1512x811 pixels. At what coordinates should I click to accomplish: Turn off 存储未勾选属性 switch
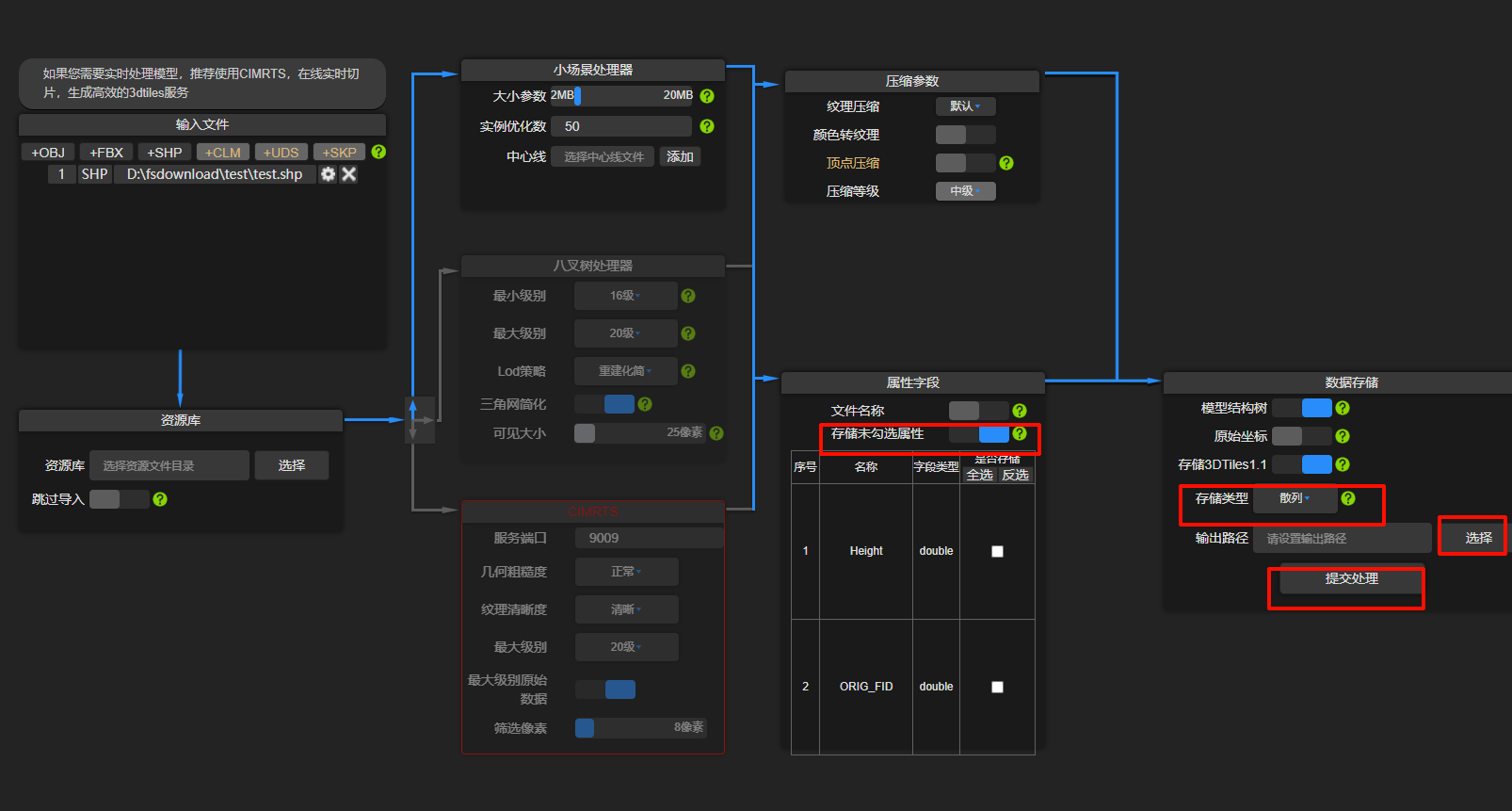979,433
